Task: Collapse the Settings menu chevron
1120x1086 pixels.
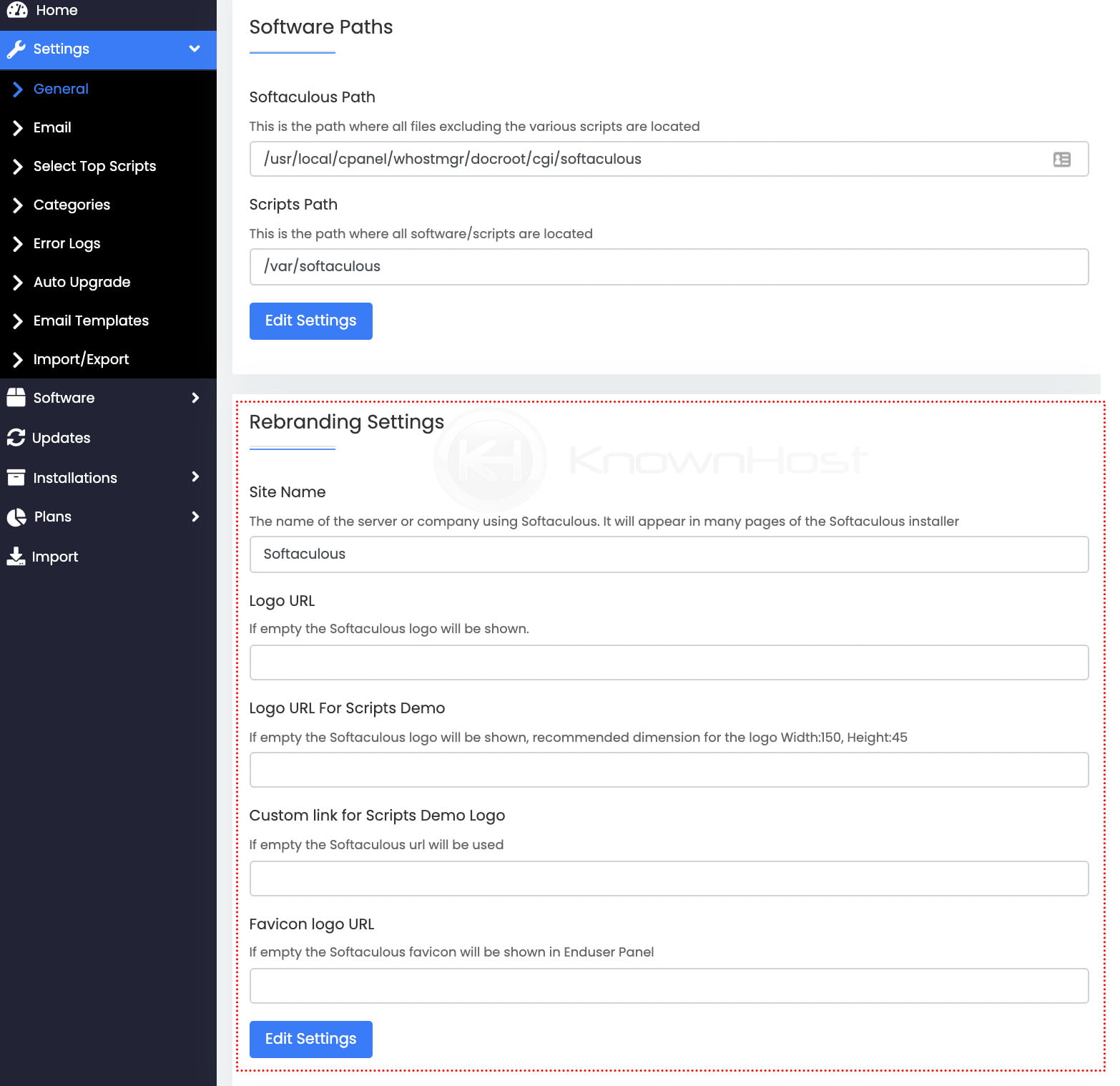Action: click(194, 49)
